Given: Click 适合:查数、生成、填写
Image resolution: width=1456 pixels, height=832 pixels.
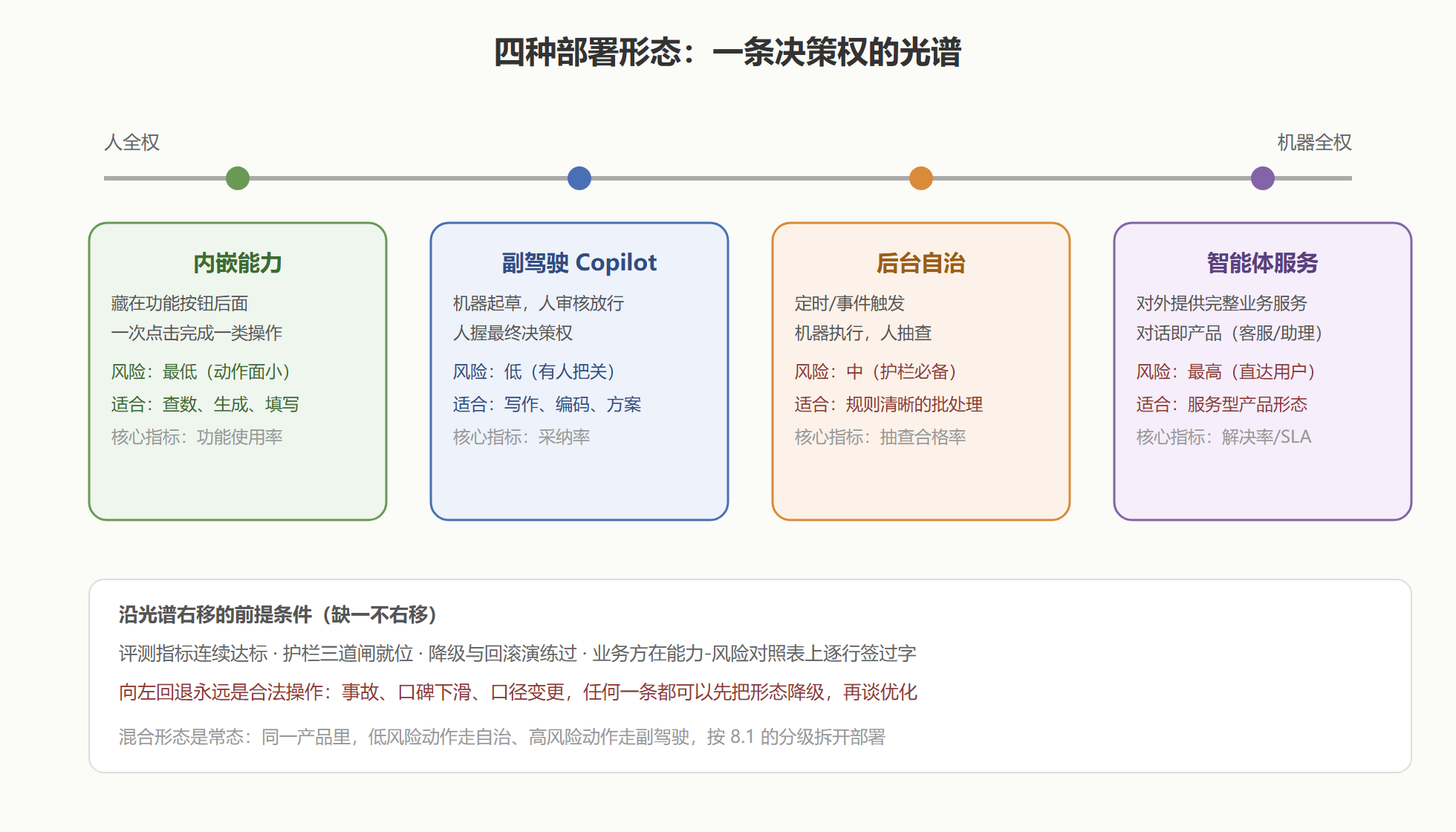Looking at the screenshot, I should (x=206, y=404).
